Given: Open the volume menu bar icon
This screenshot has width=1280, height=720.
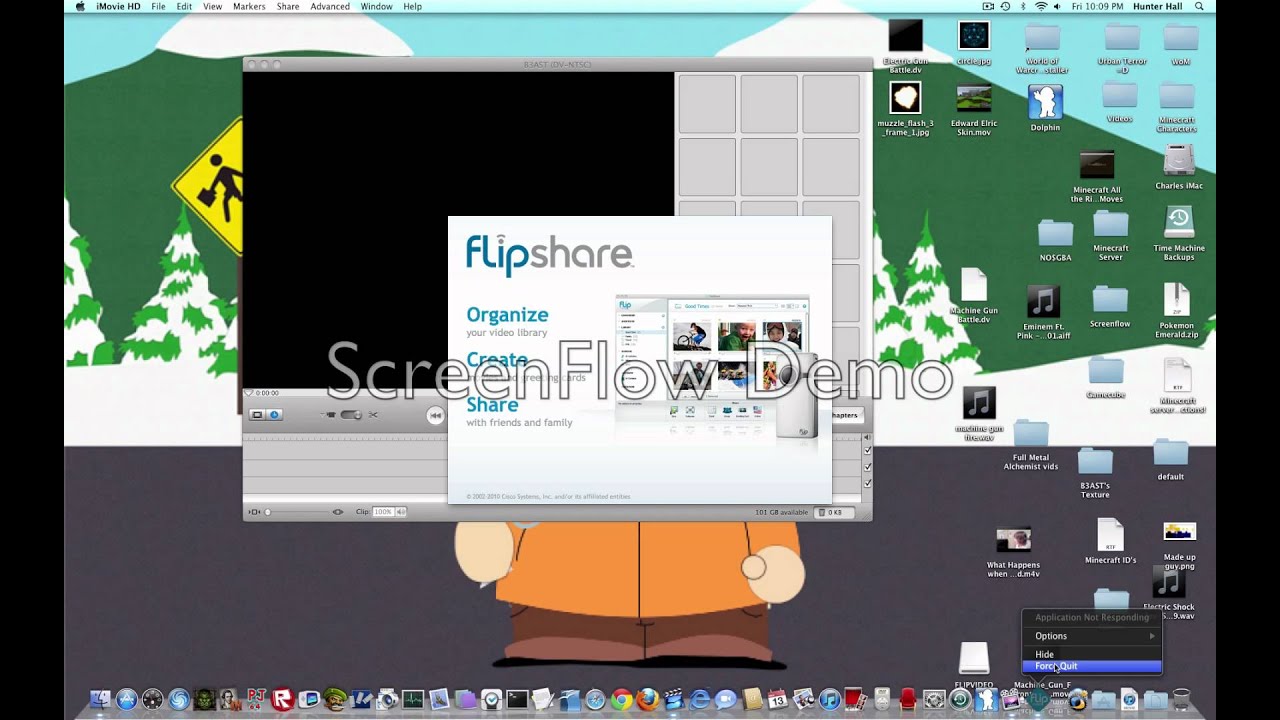Looking at the screenshot, I should tap(1057, 6).
